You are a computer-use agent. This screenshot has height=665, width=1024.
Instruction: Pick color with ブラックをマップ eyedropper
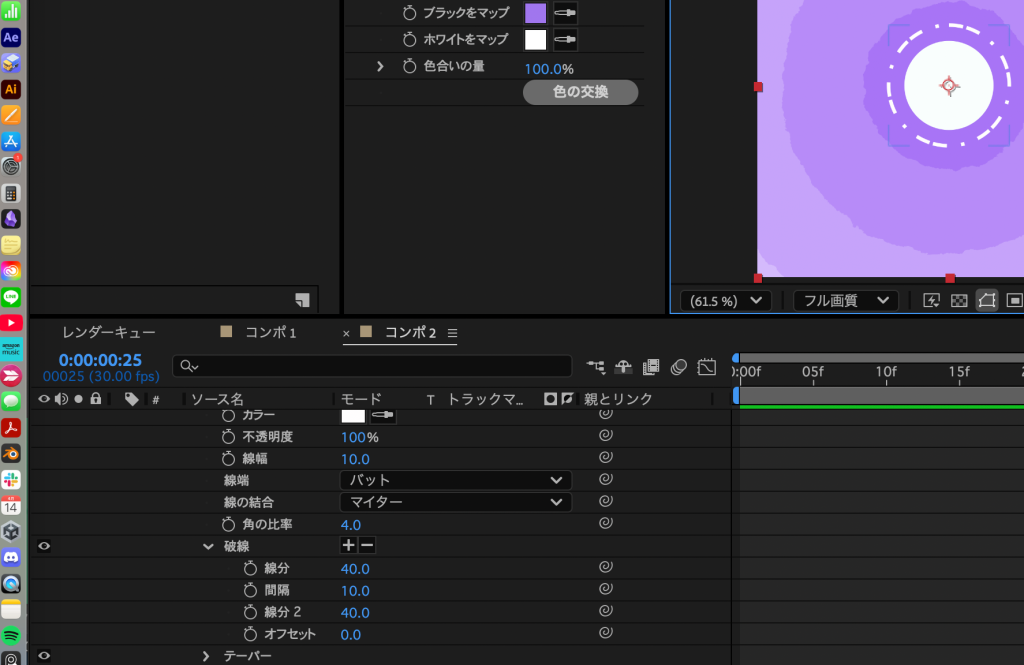566,13
